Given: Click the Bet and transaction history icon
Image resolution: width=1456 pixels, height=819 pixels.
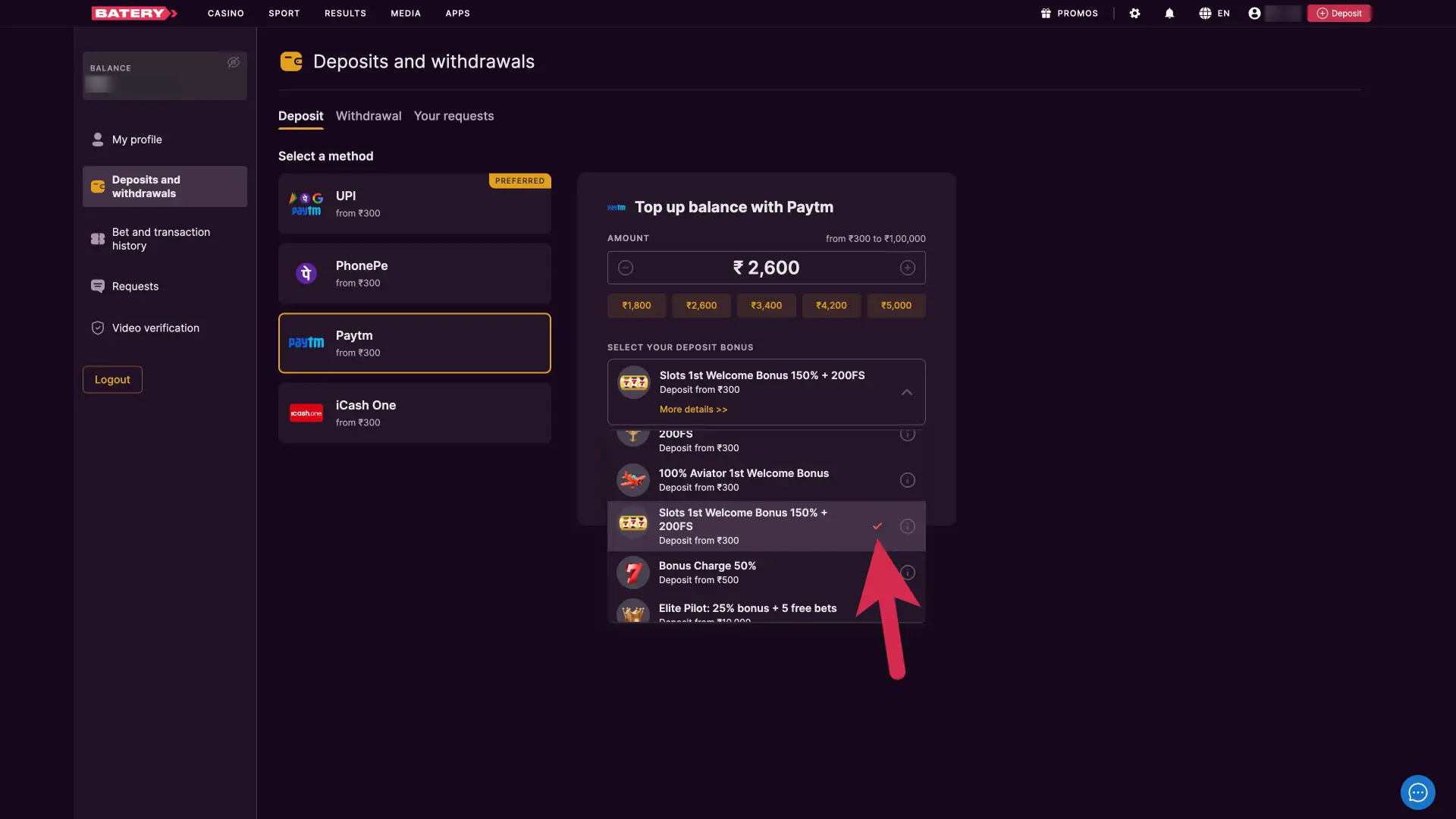Looking at the screenshot, I should tap(98, 239).
